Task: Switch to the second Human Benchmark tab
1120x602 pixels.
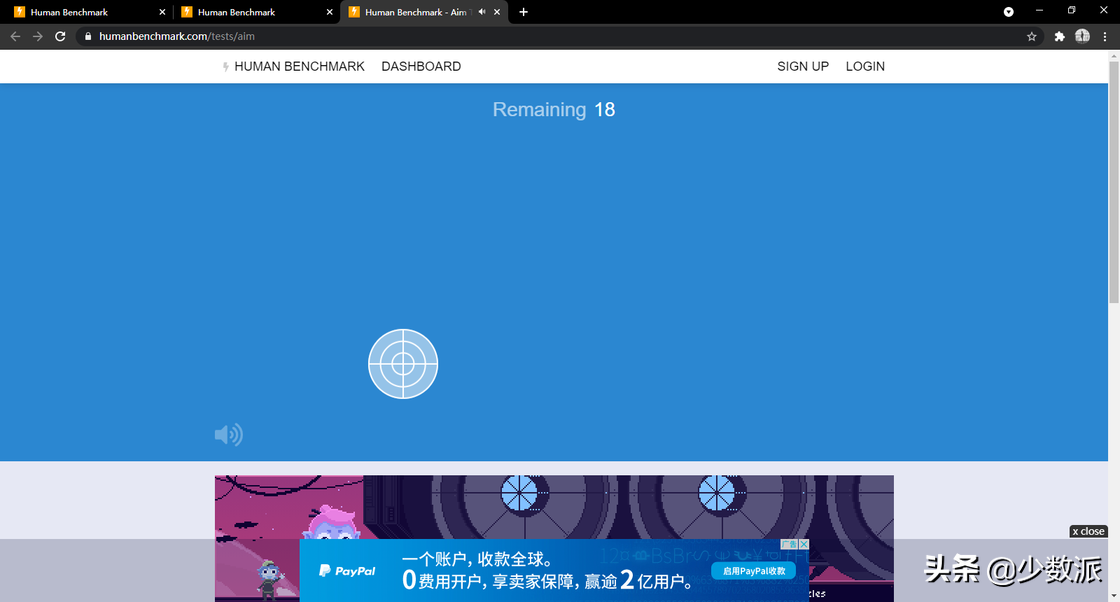Action: [x=237, y=12]
